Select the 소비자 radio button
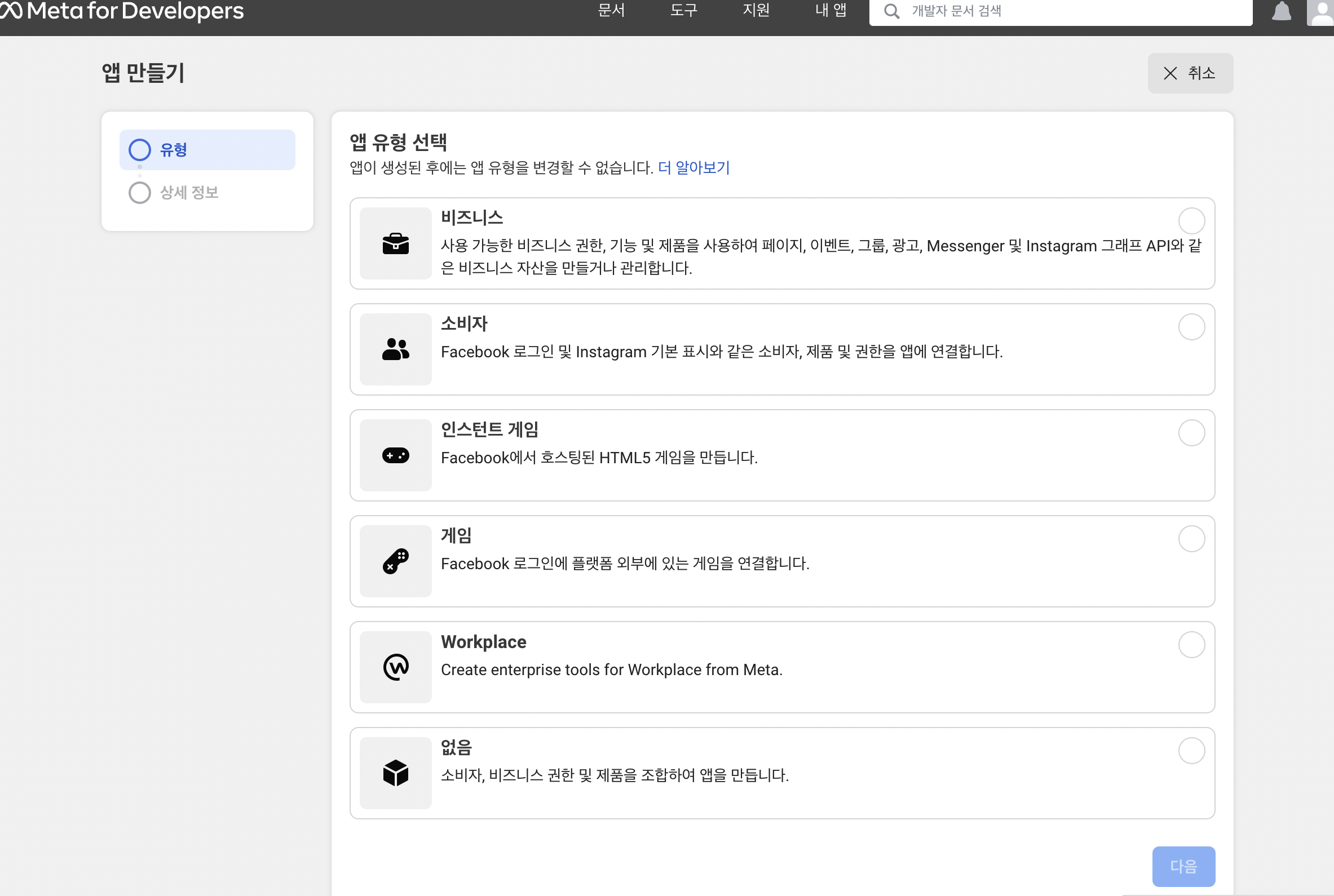Screen dimensions: 1334x896 [x=1191, y=327]
